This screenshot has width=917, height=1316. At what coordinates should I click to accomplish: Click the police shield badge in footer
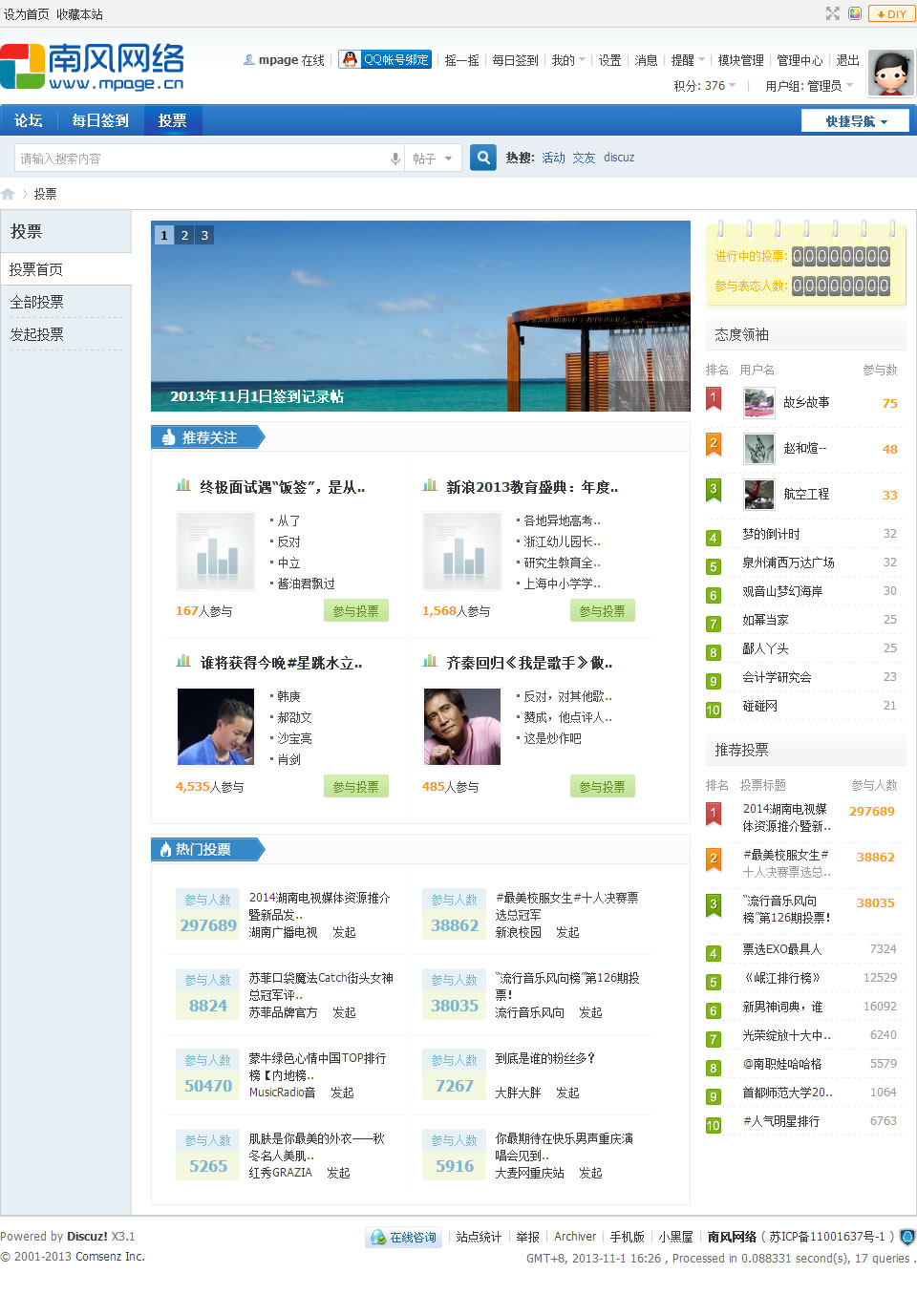(x=907, y=1237)
